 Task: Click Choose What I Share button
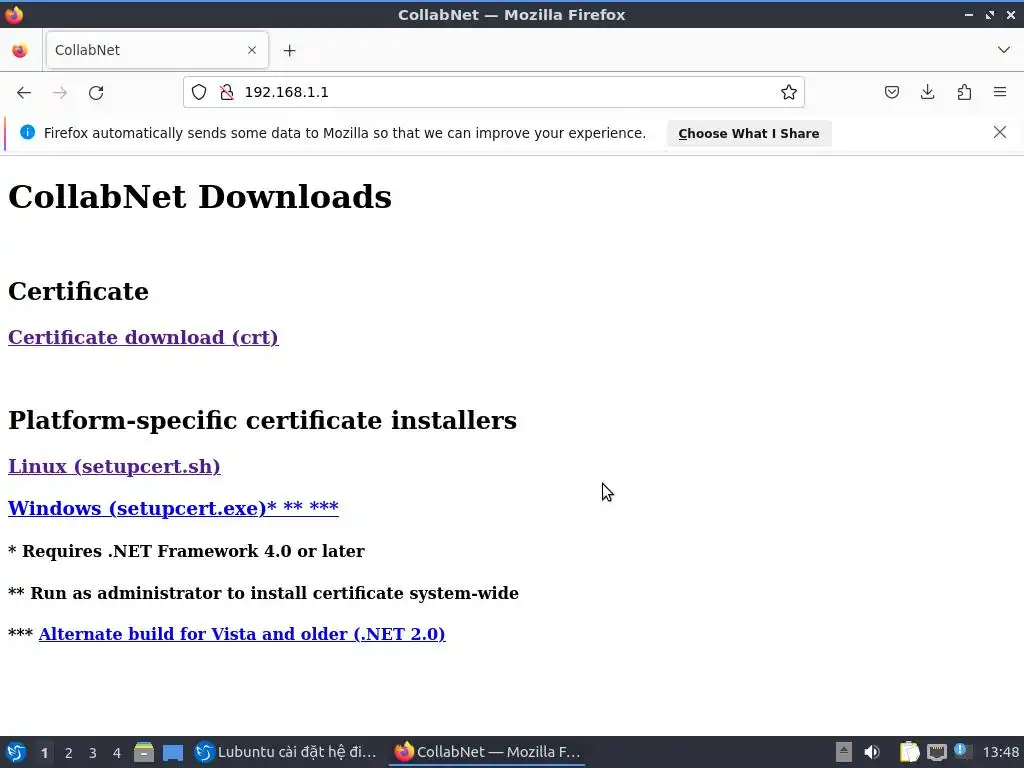748,133
